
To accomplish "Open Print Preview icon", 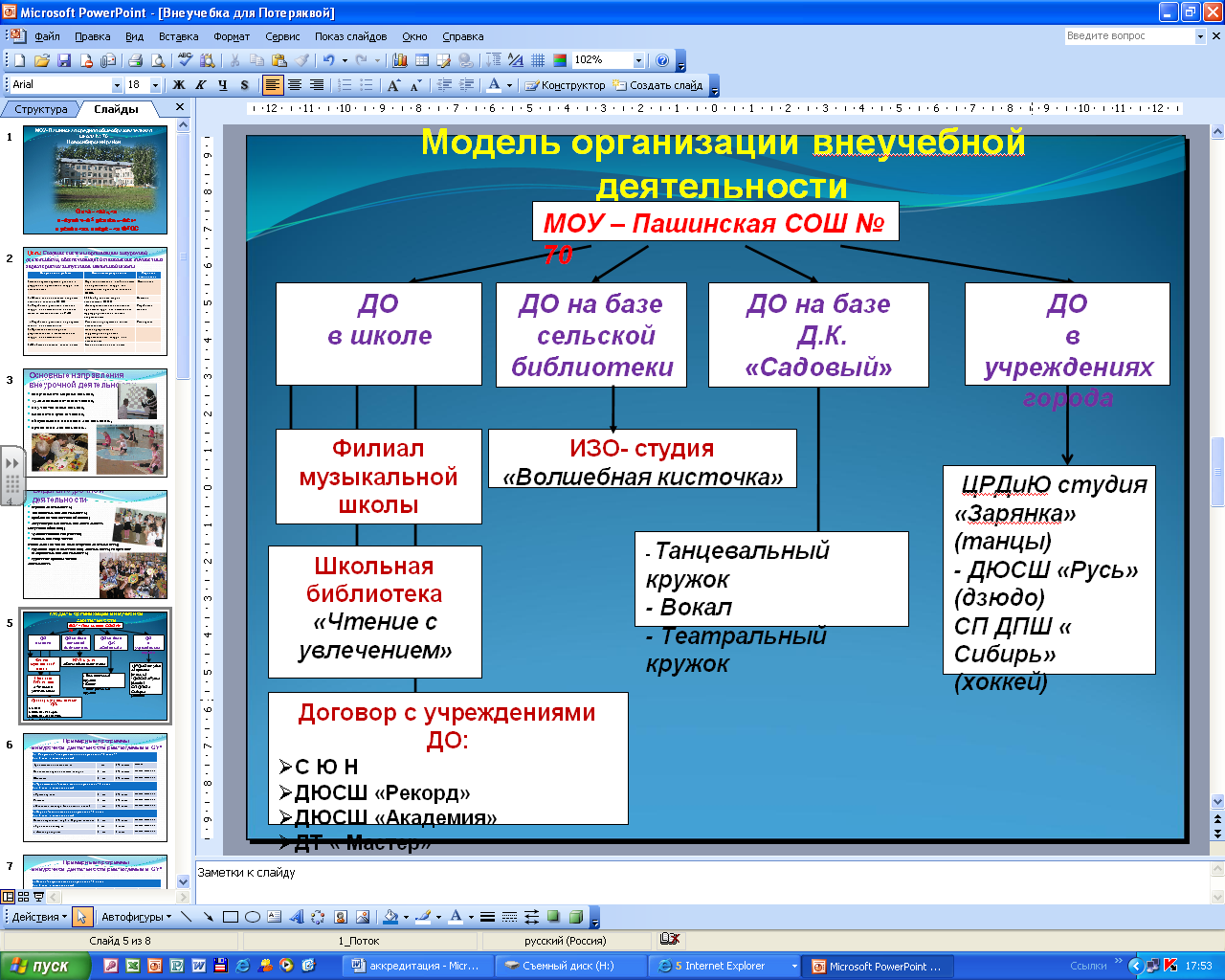I will coord(158,60).
